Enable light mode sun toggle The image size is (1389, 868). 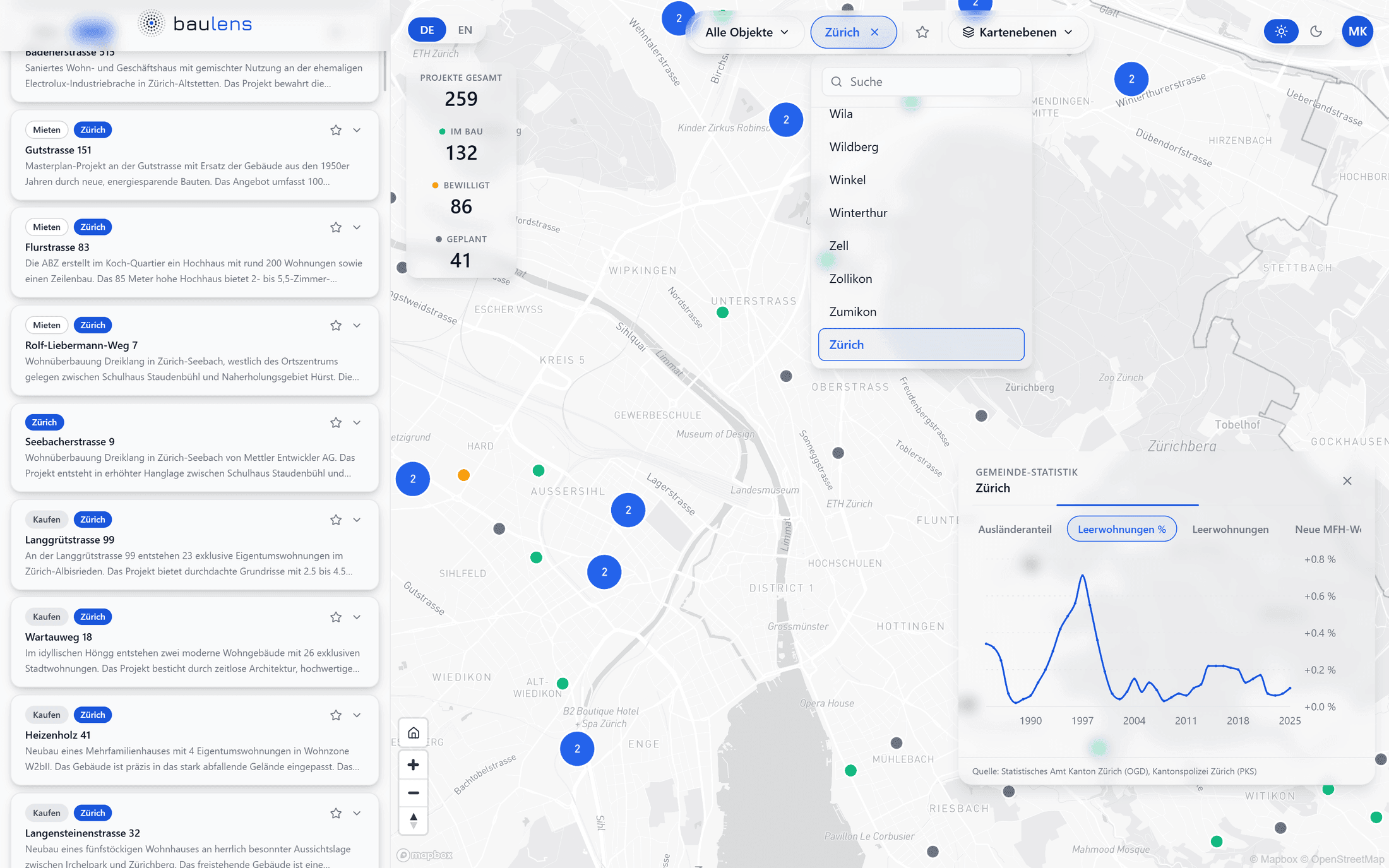coord(1281,32)
